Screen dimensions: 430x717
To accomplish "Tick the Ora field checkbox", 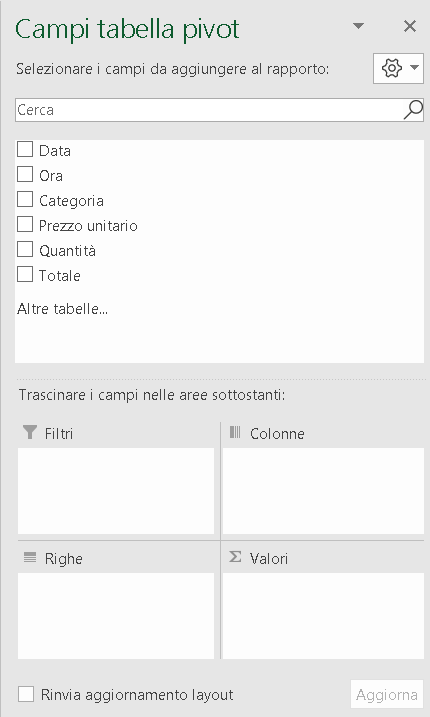I will coord(25,174).
